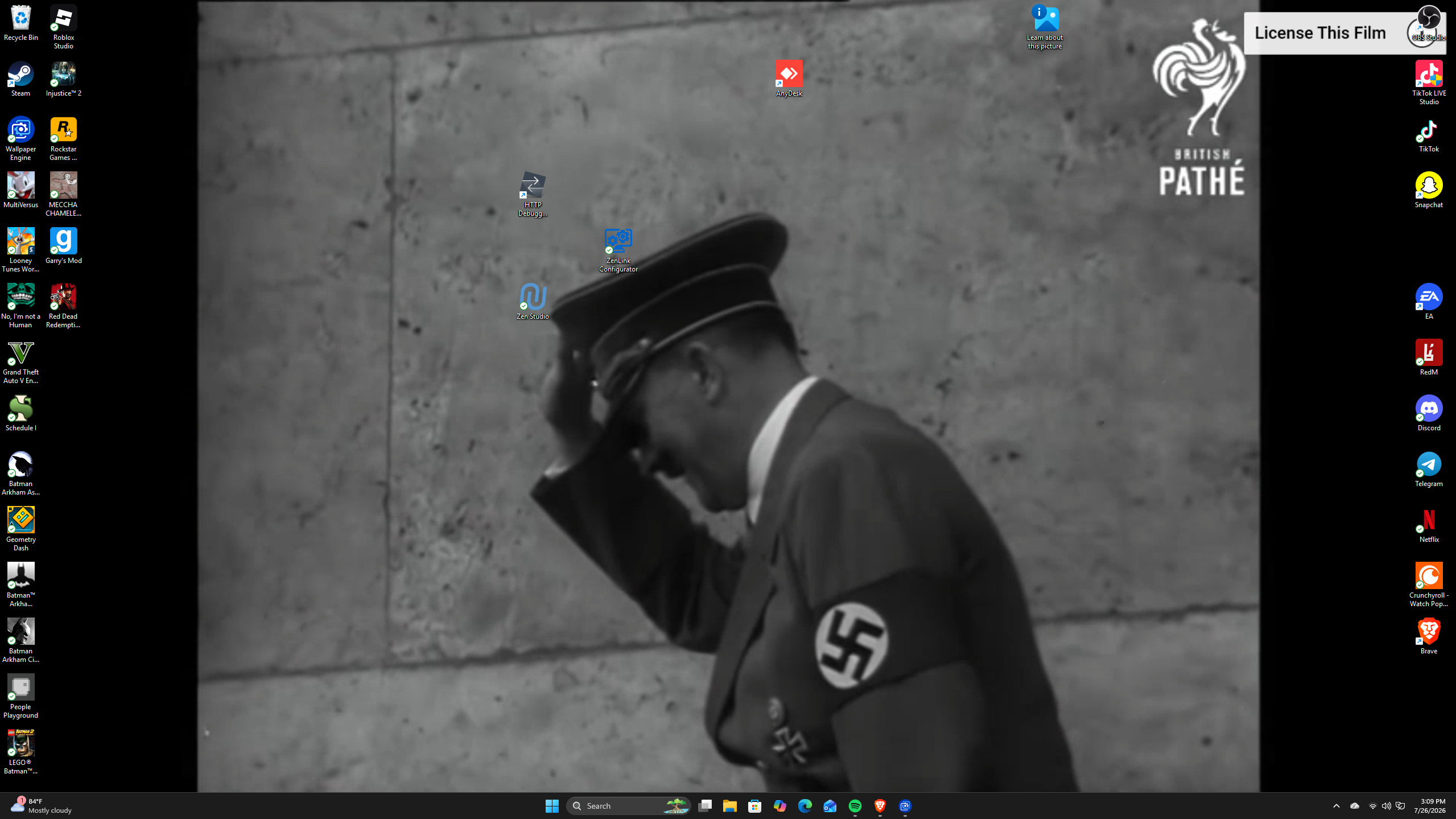Launch Microsoft Store from the taskbar
This screenshot has width=1456, height=819.
click(755, 806)
